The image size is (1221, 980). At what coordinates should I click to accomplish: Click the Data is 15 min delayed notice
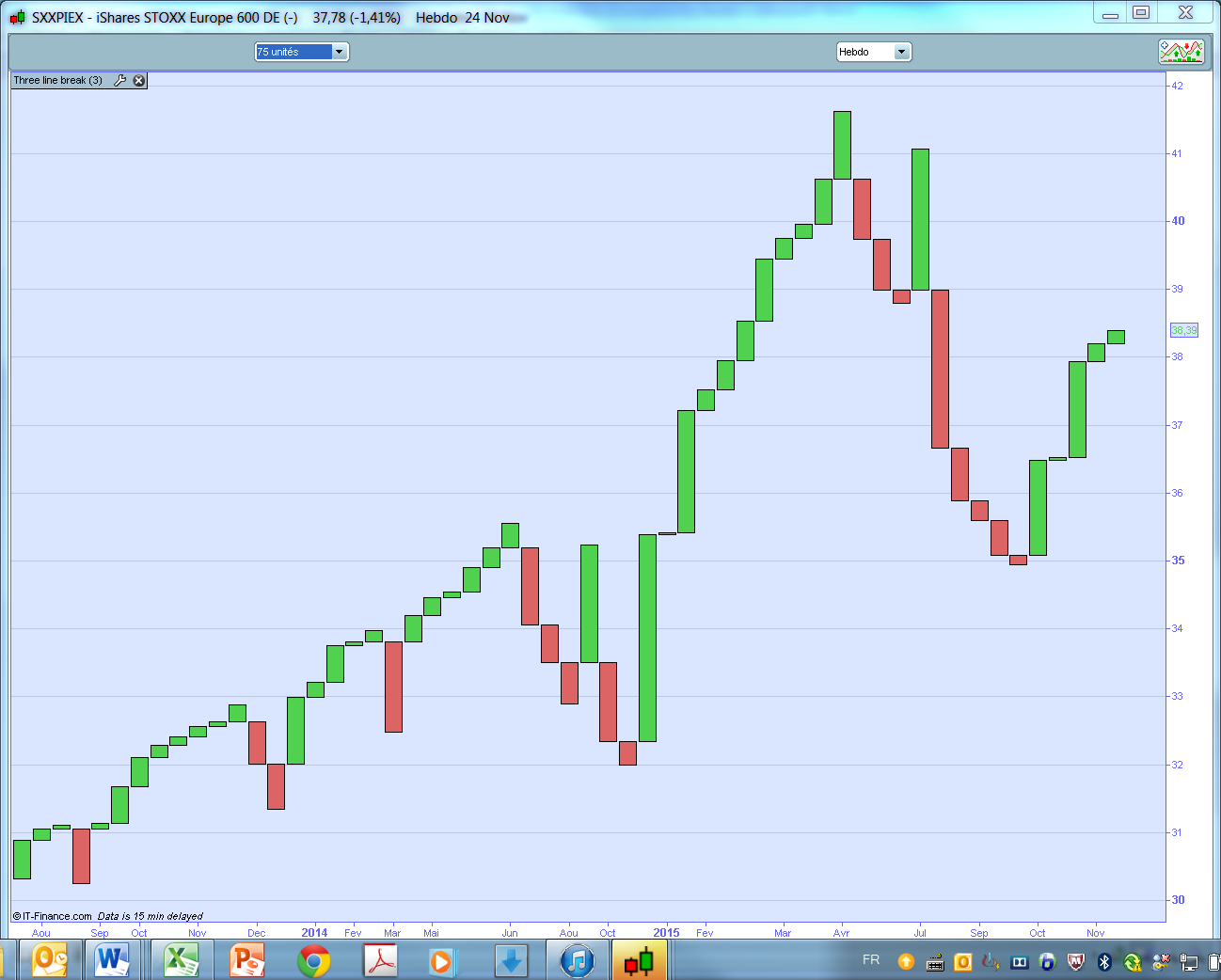pos(151,916)
